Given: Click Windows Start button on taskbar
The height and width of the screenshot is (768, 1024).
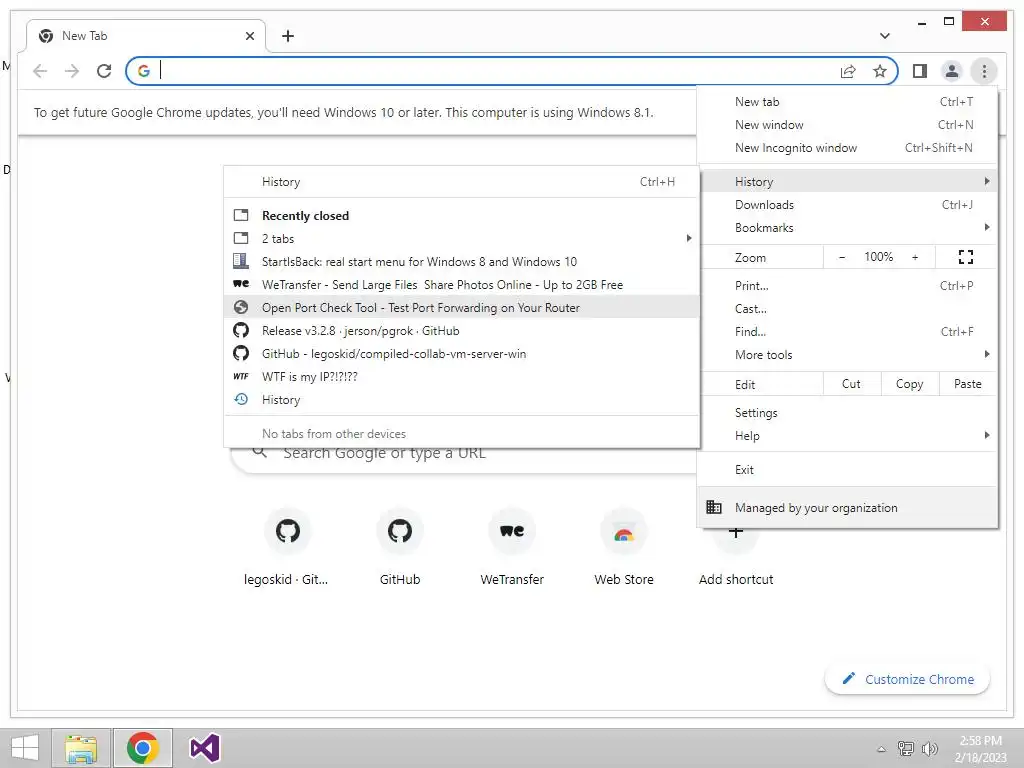Looking at the screenshot, I should point(25,748).
